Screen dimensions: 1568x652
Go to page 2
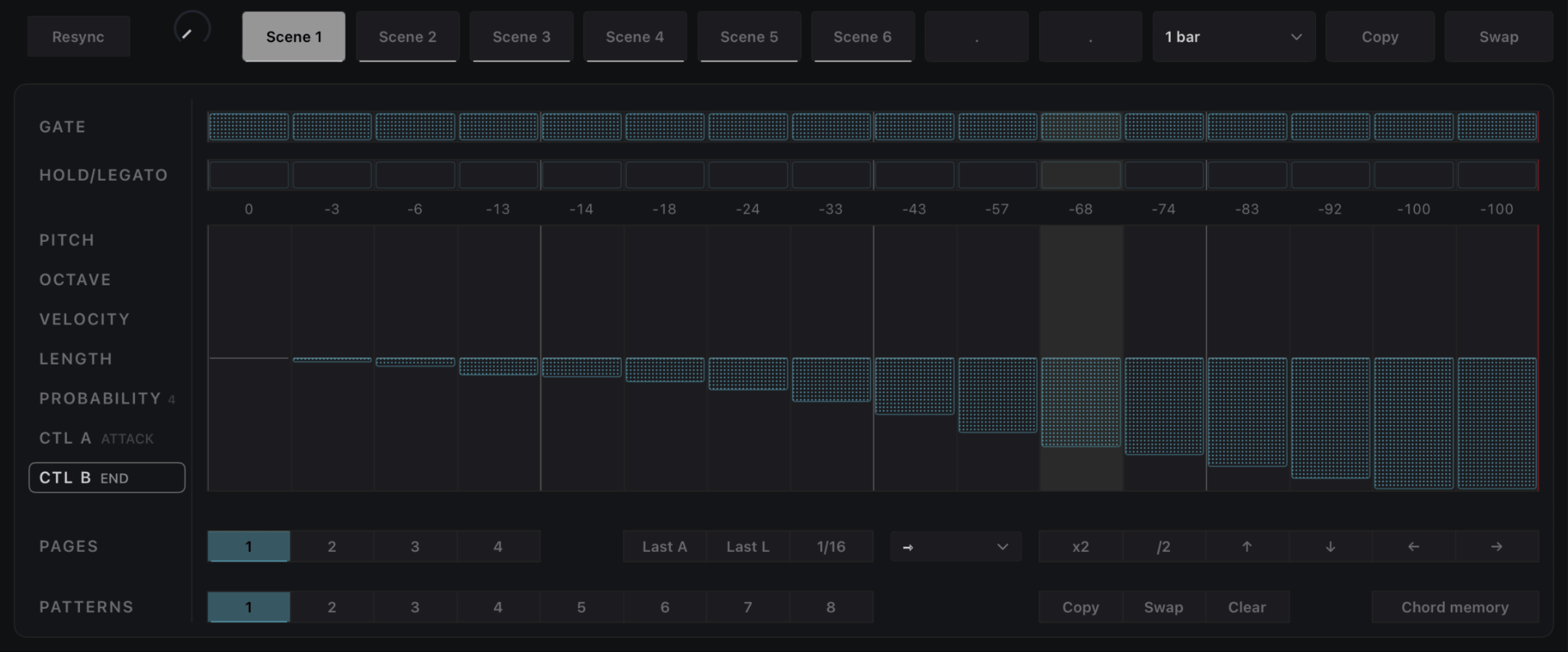332,546
